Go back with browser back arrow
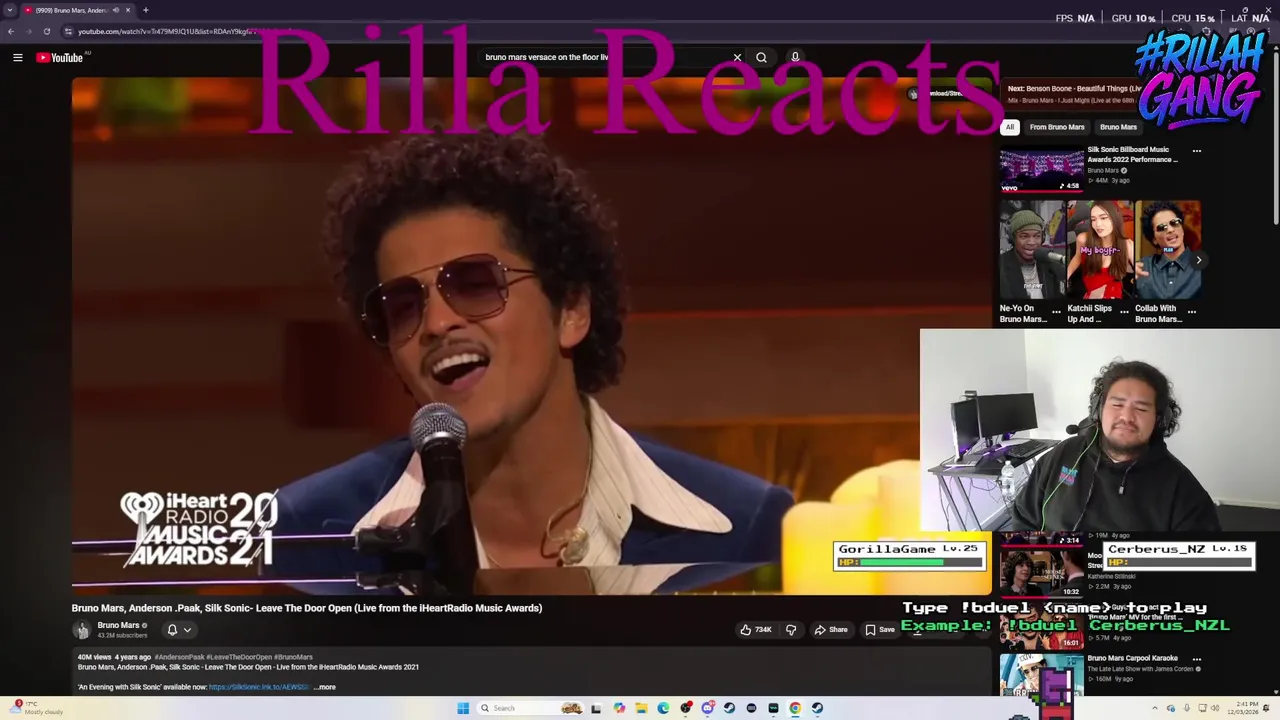The height and width of the screenshot is (720, 1280). 11,31
